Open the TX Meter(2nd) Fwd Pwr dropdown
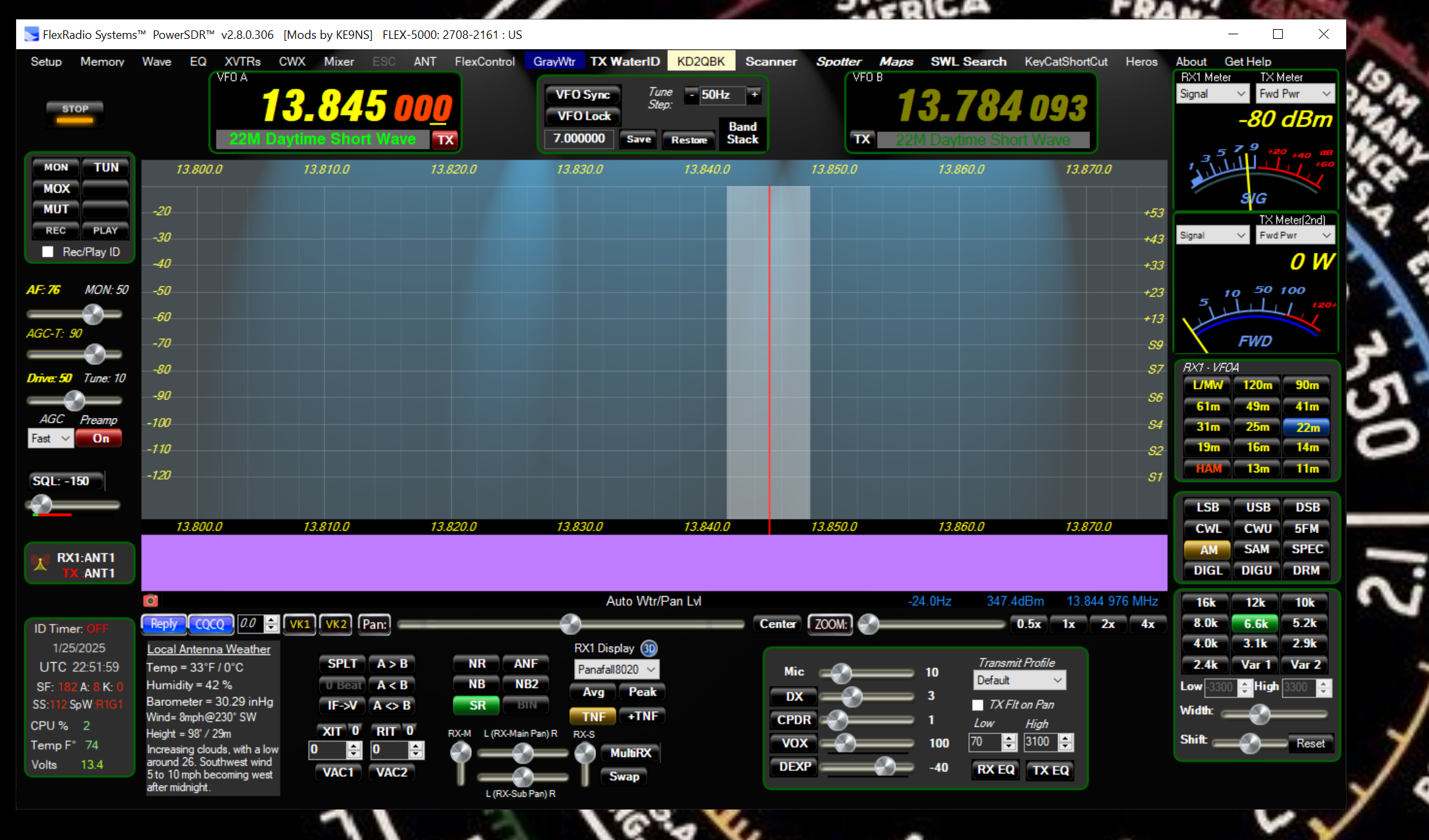The image size is (1429, 840). point(1295,235)
